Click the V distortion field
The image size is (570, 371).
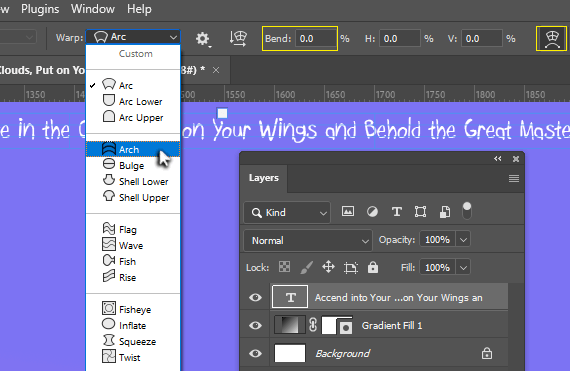[x=482, y=39]
